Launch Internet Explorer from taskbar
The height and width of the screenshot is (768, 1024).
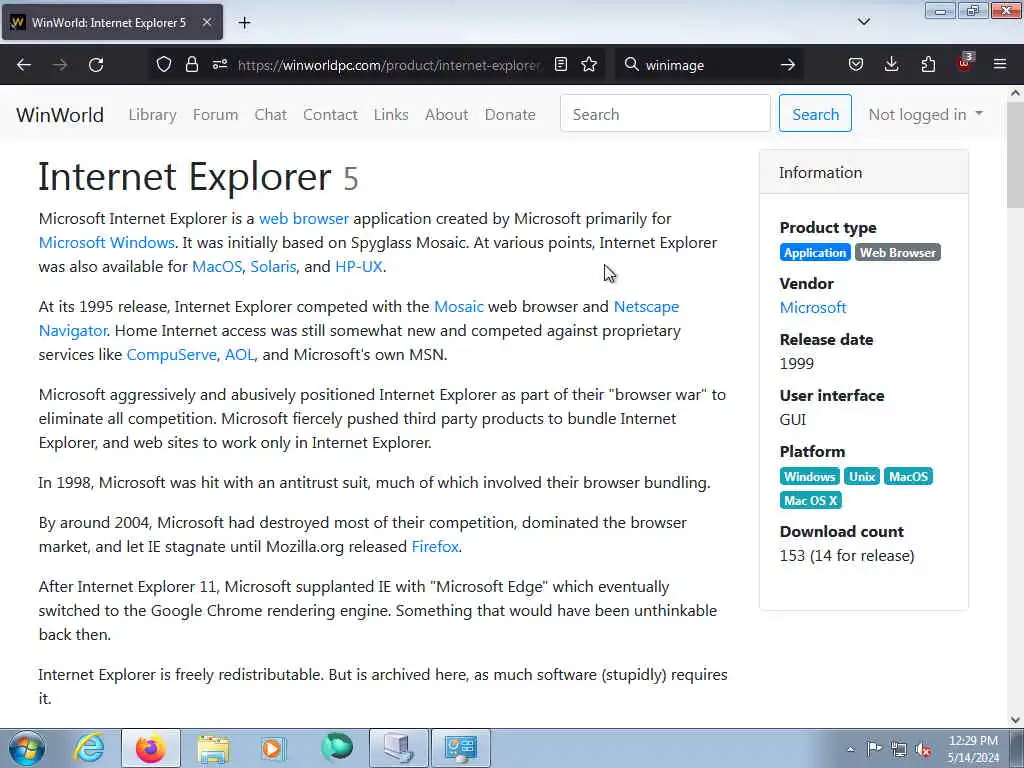click(89, 748)
